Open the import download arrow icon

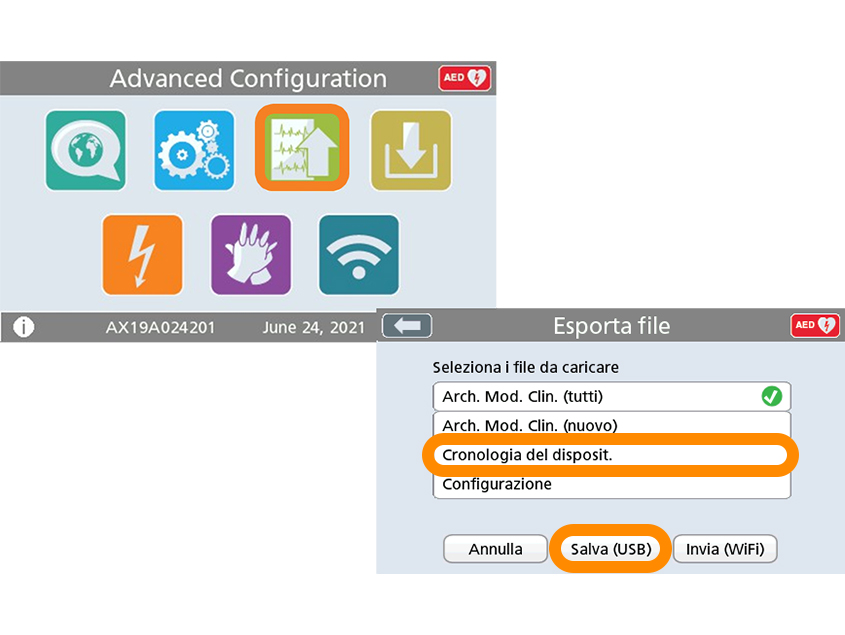[x=411, y=150]
